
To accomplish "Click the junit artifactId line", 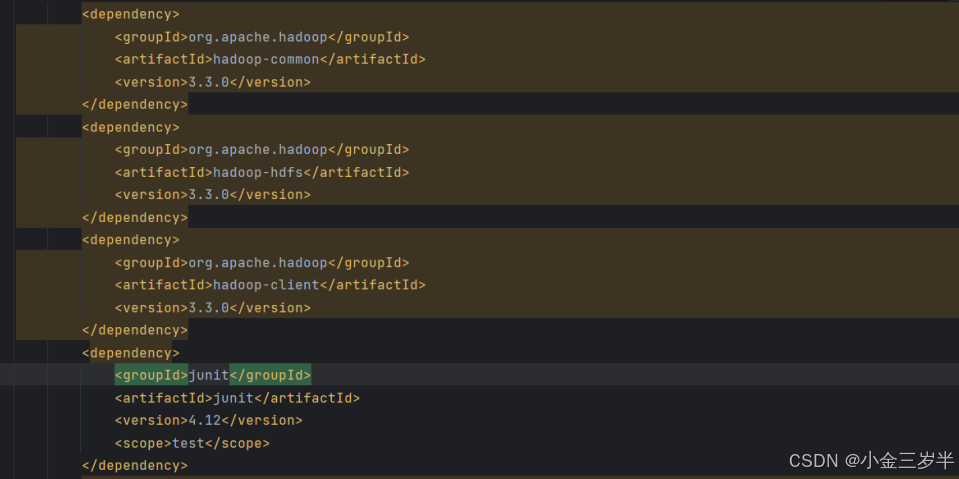I will point(237,398).
